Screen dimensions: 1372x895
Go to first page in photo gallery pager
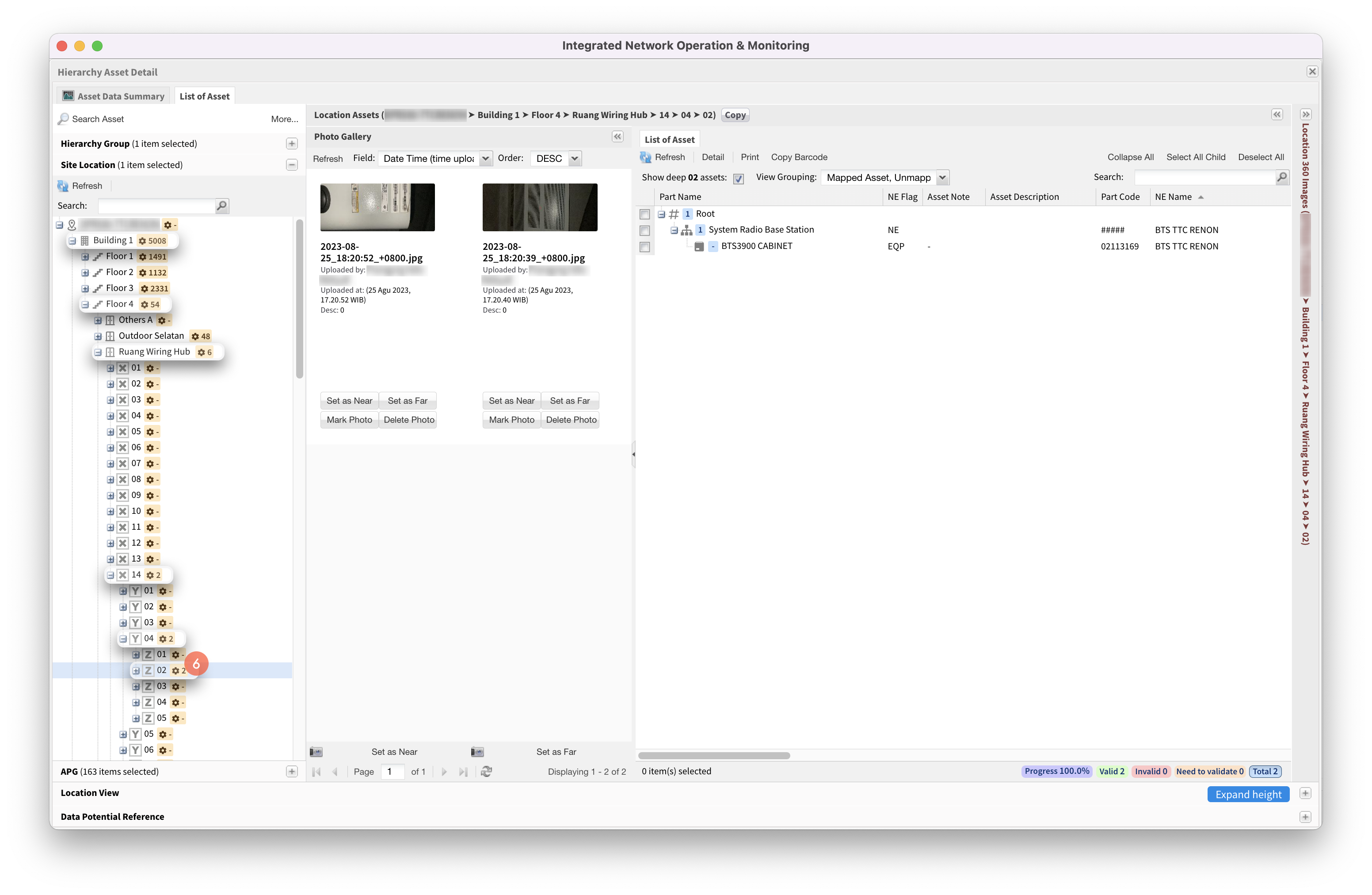(316, 772)
